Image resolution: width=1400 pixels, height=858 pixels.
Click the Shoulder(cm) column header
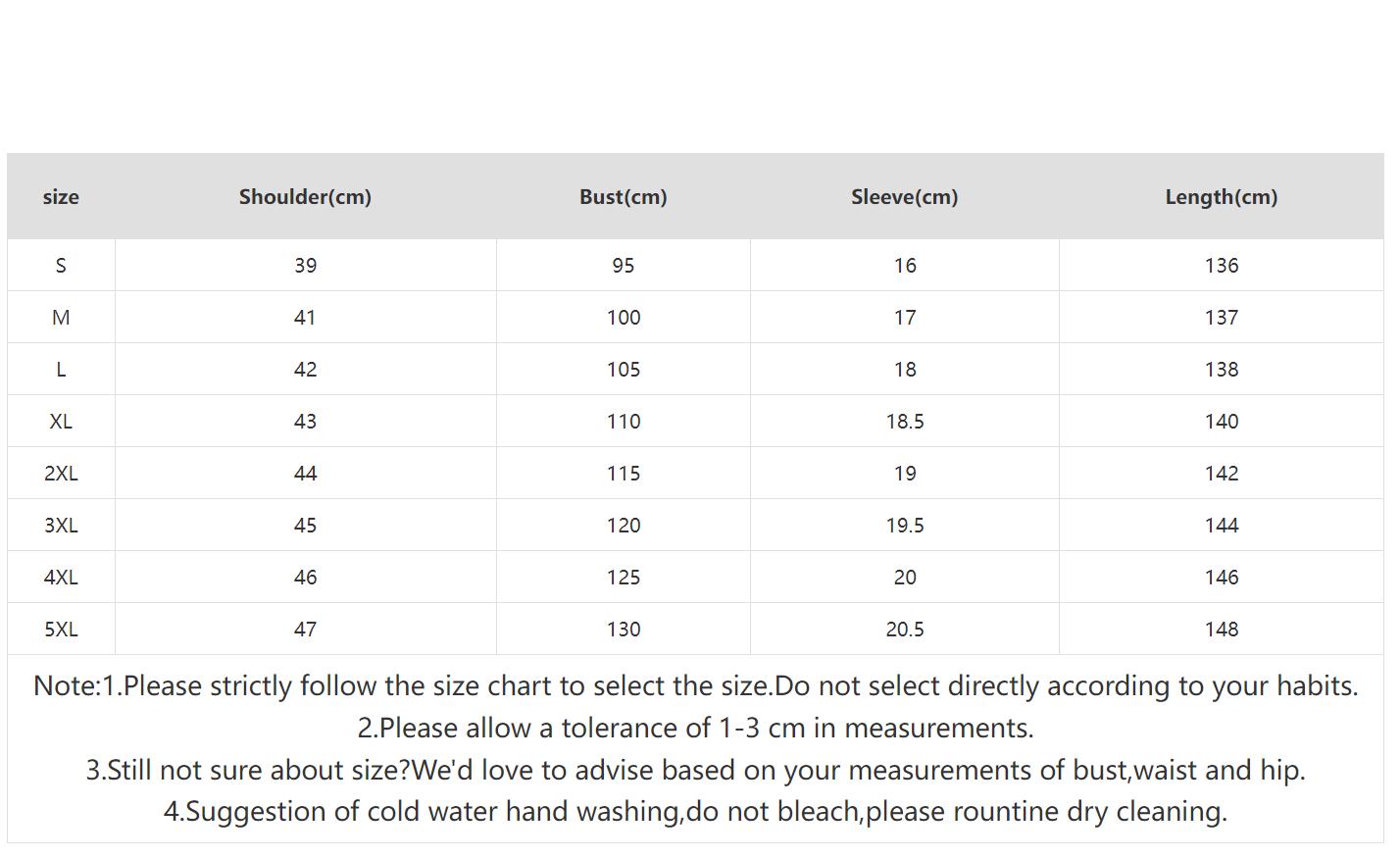pyautogui.click(x=305, y=197)
